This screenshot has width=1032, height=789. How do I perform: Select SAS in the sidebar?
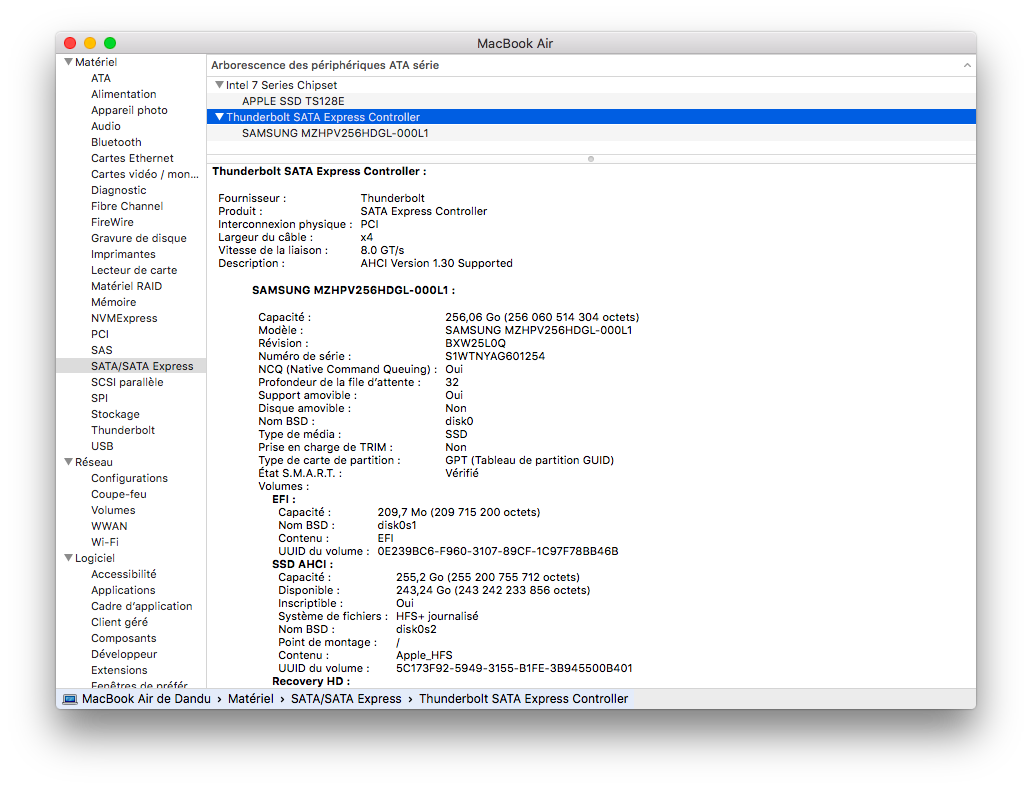101,350
